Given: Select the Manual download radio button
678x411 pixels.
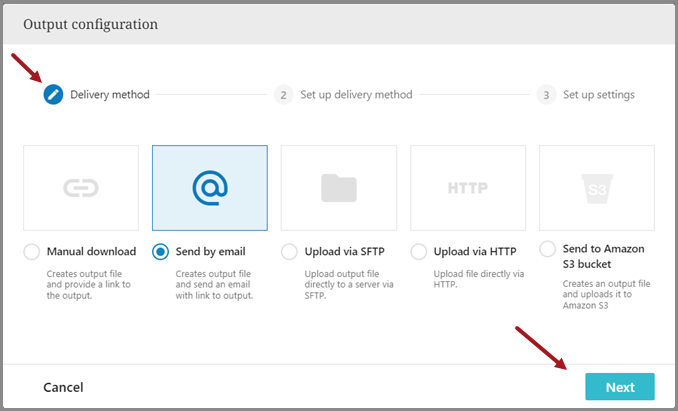Looking at the screenshot, I should click(x=32, y=252).
